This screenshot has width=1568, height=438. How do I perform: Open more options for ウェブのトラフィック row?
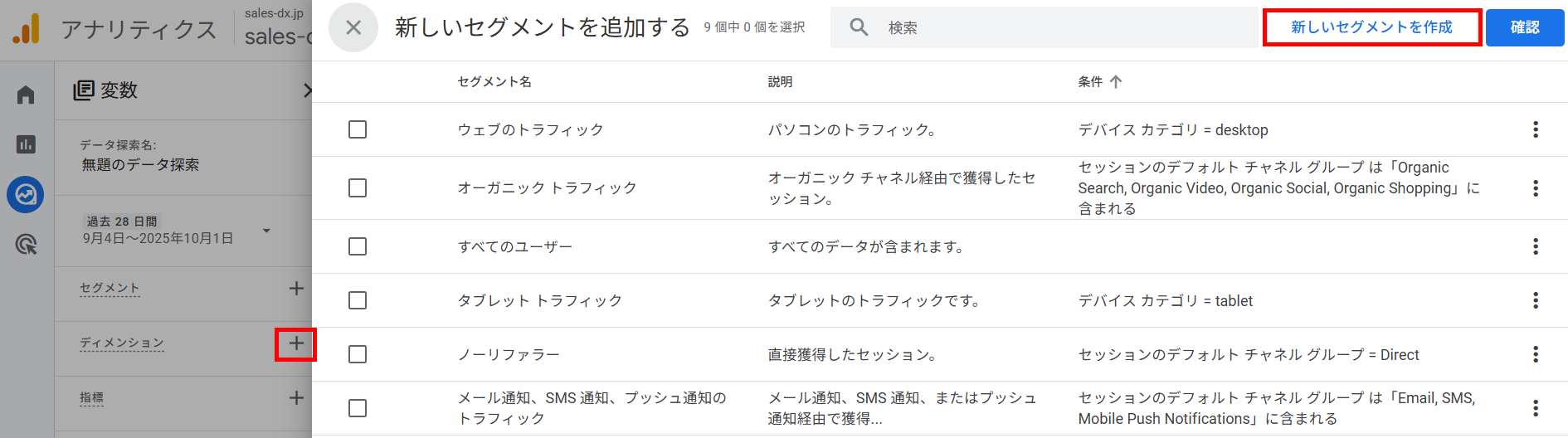[x=1535, y=129]
